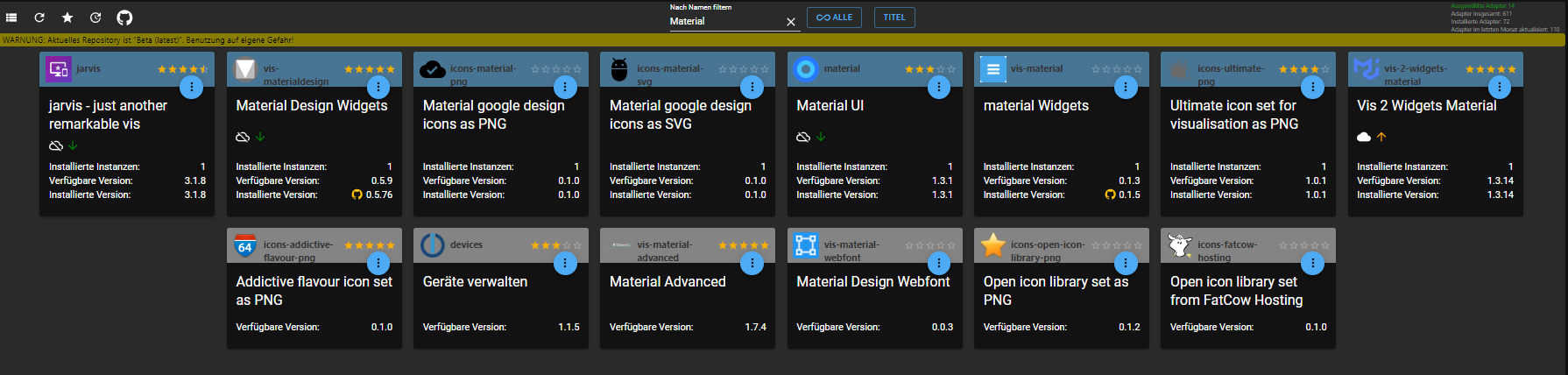The width and height of the screenshot is (1568, 375).
Task: Click the star rating on the devices card
Action: [x=556, y=245]
